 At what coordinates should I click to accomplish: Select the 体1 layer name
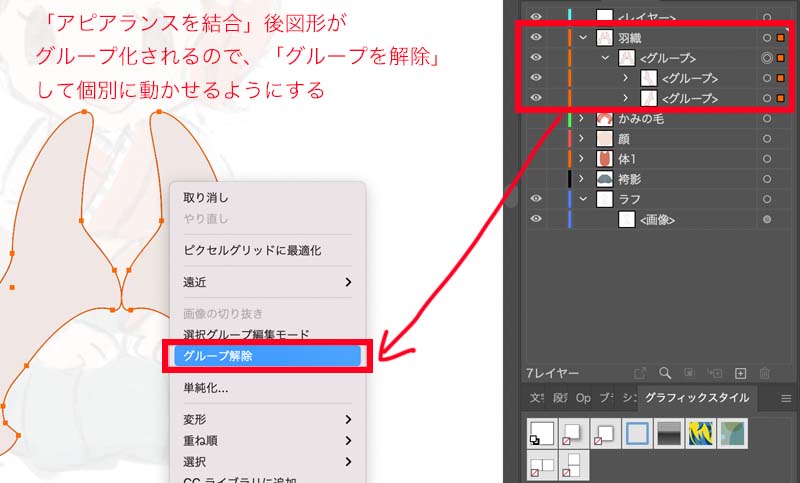(627, 159)
